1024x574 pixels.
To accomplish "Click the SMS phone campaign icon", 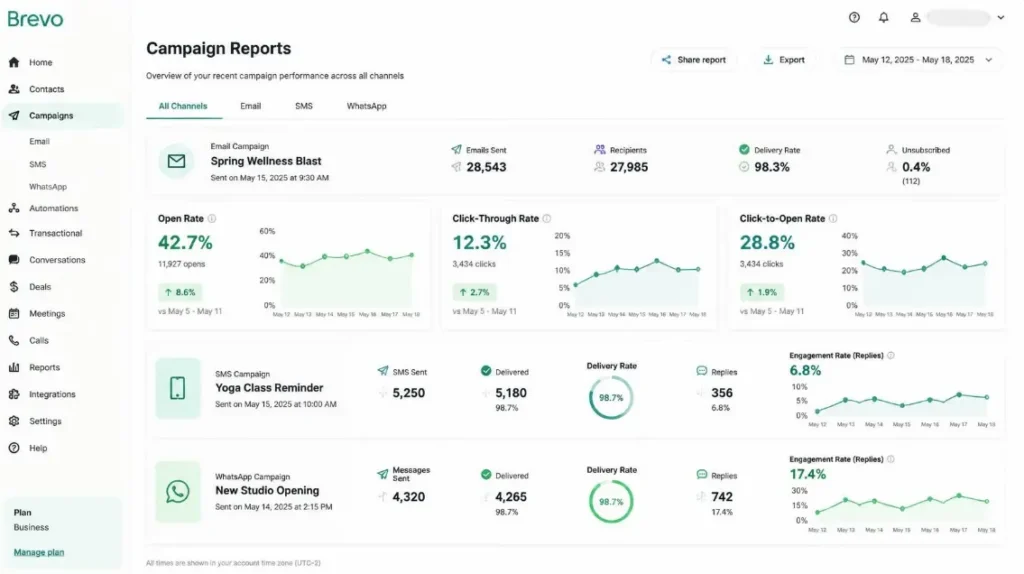I will tap(178, 389).
